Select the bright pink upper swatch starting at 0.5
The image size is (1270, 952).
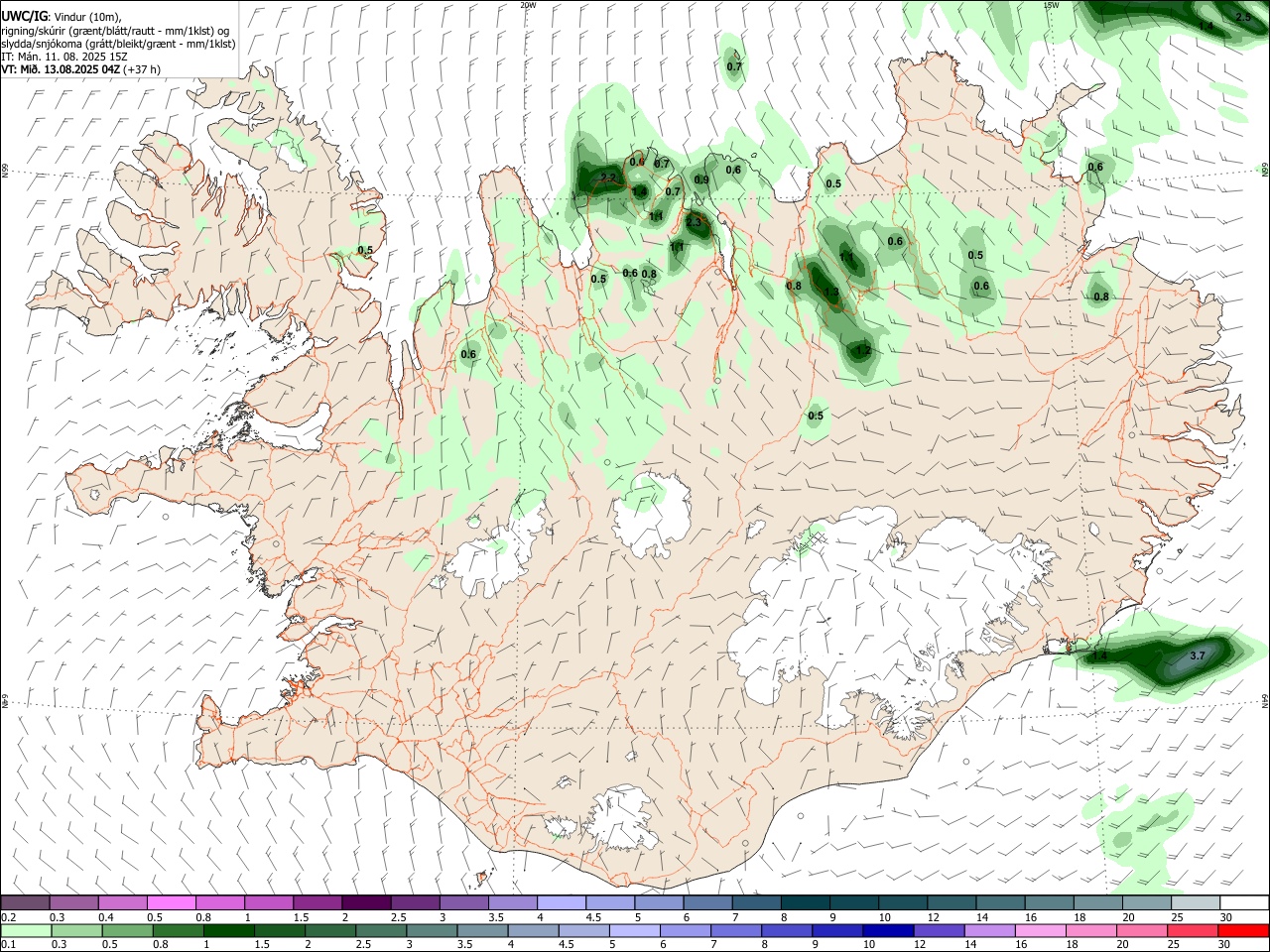(171, 902)
